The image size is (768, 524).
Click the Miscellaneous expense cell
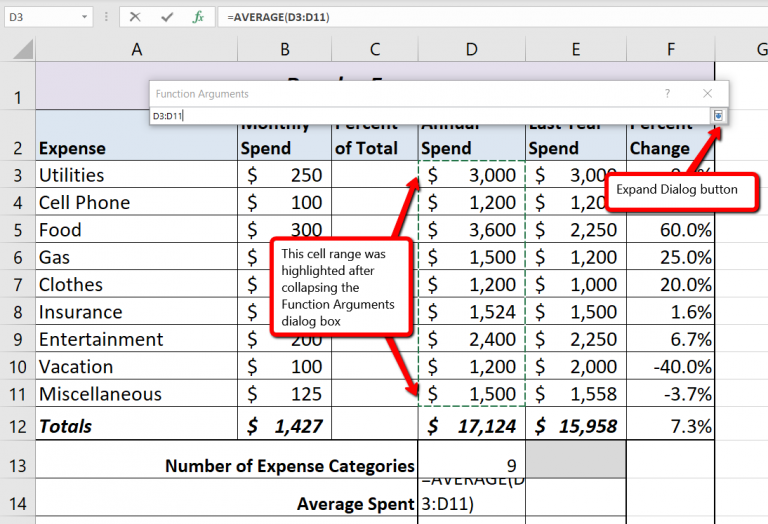point(136,394)
